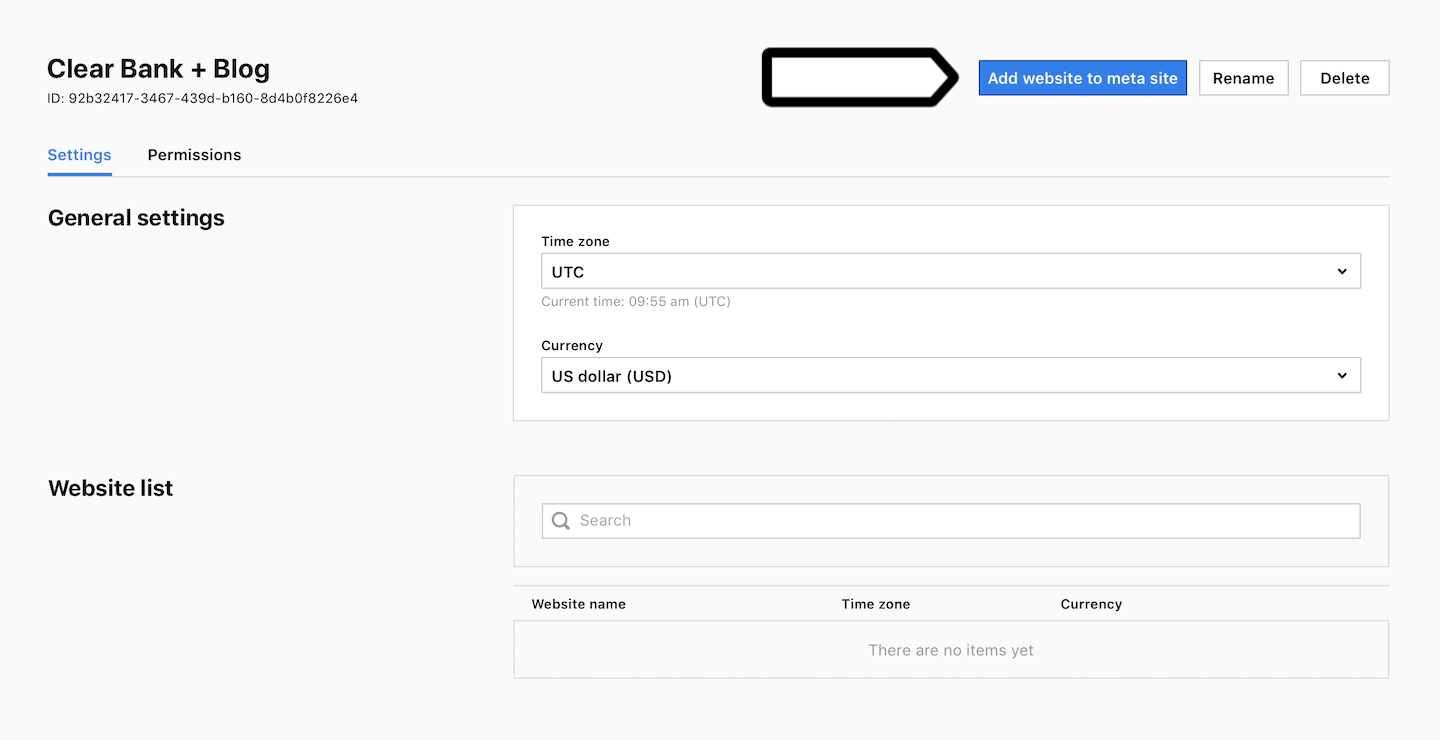
Task: Sort by Website name column header
Action: pos(578,604)
